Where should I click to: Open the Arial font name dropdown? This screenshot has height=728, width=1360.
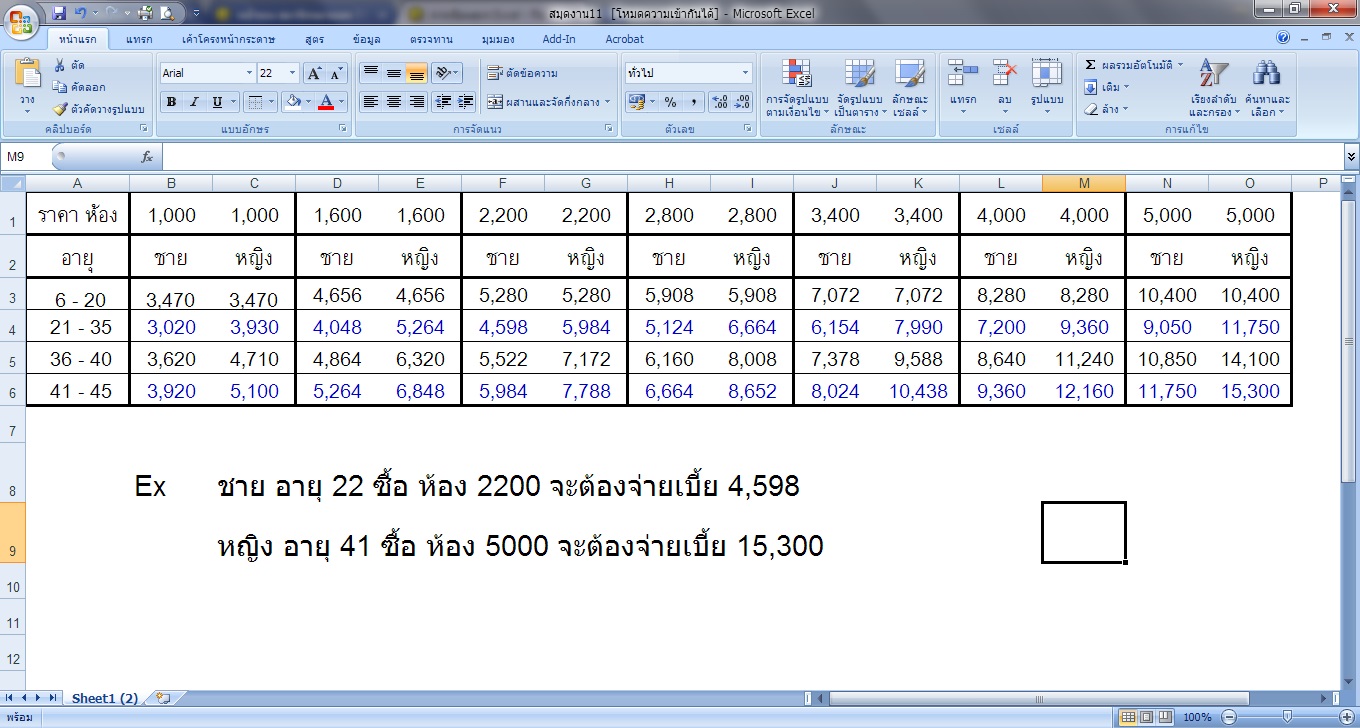point(249,73)
